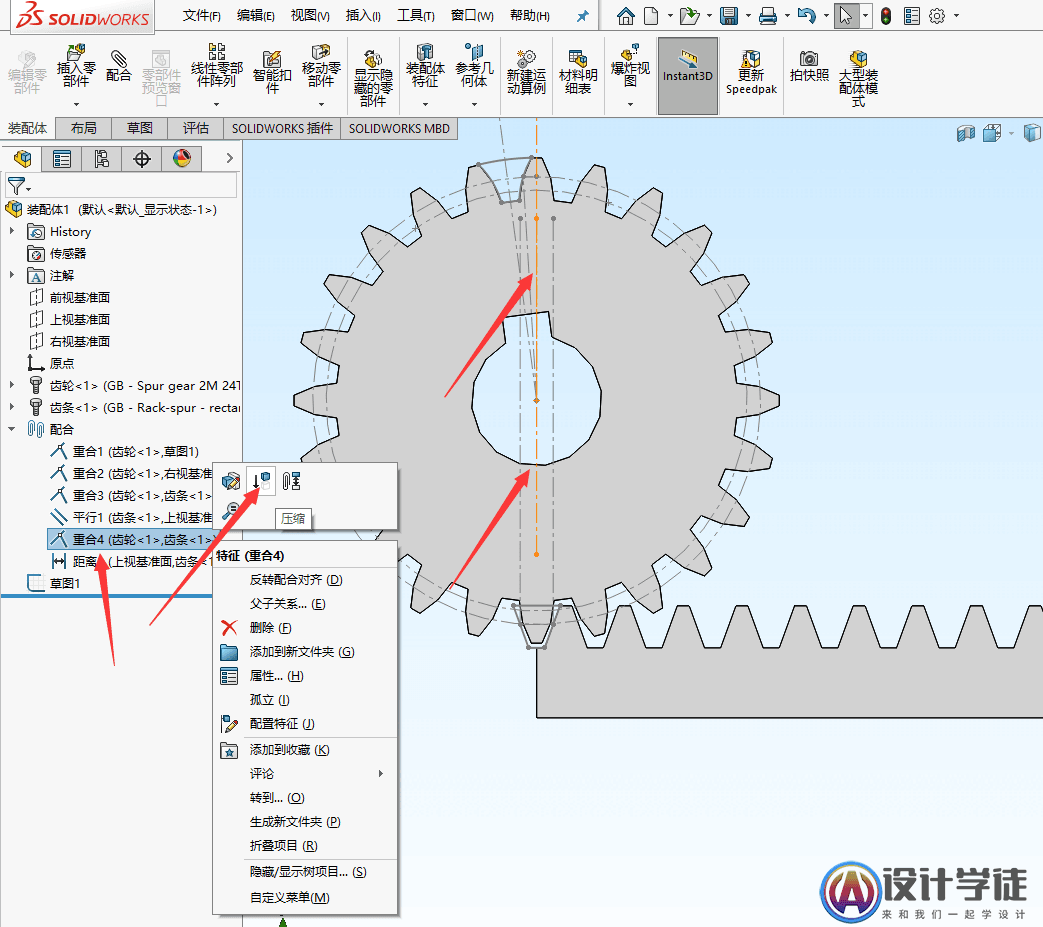
Task: Open Reference Geometry tool
Action: coord(474,66)
